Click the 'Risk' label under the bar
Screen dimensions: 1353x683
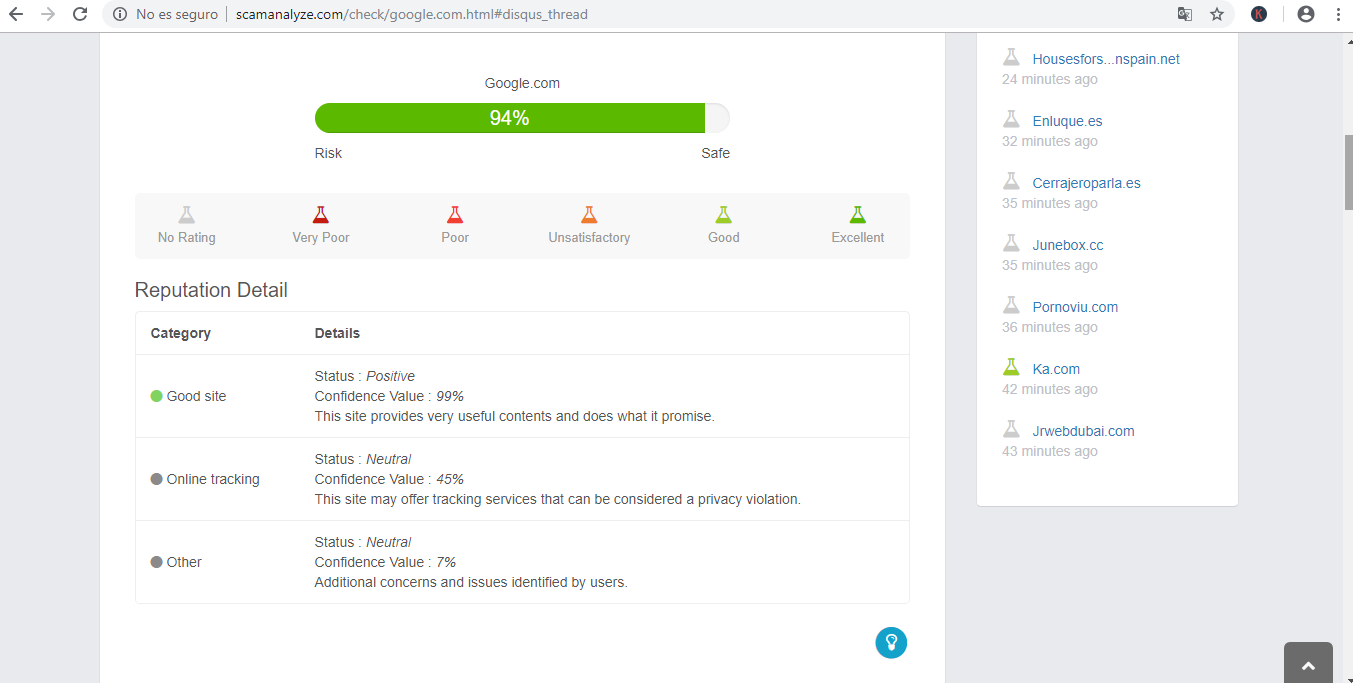pos(328,153)
